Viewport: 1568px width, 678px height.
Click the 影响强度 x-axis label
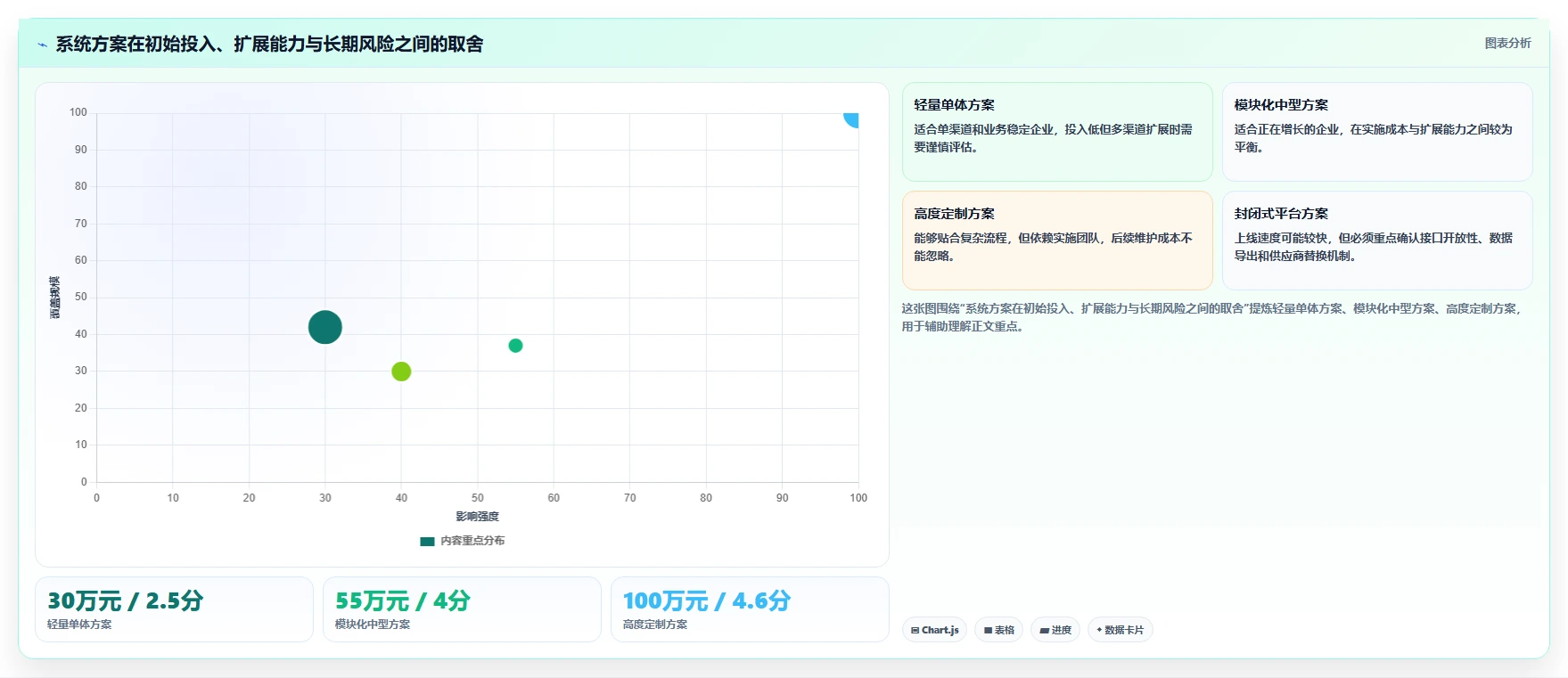point(478,517)
